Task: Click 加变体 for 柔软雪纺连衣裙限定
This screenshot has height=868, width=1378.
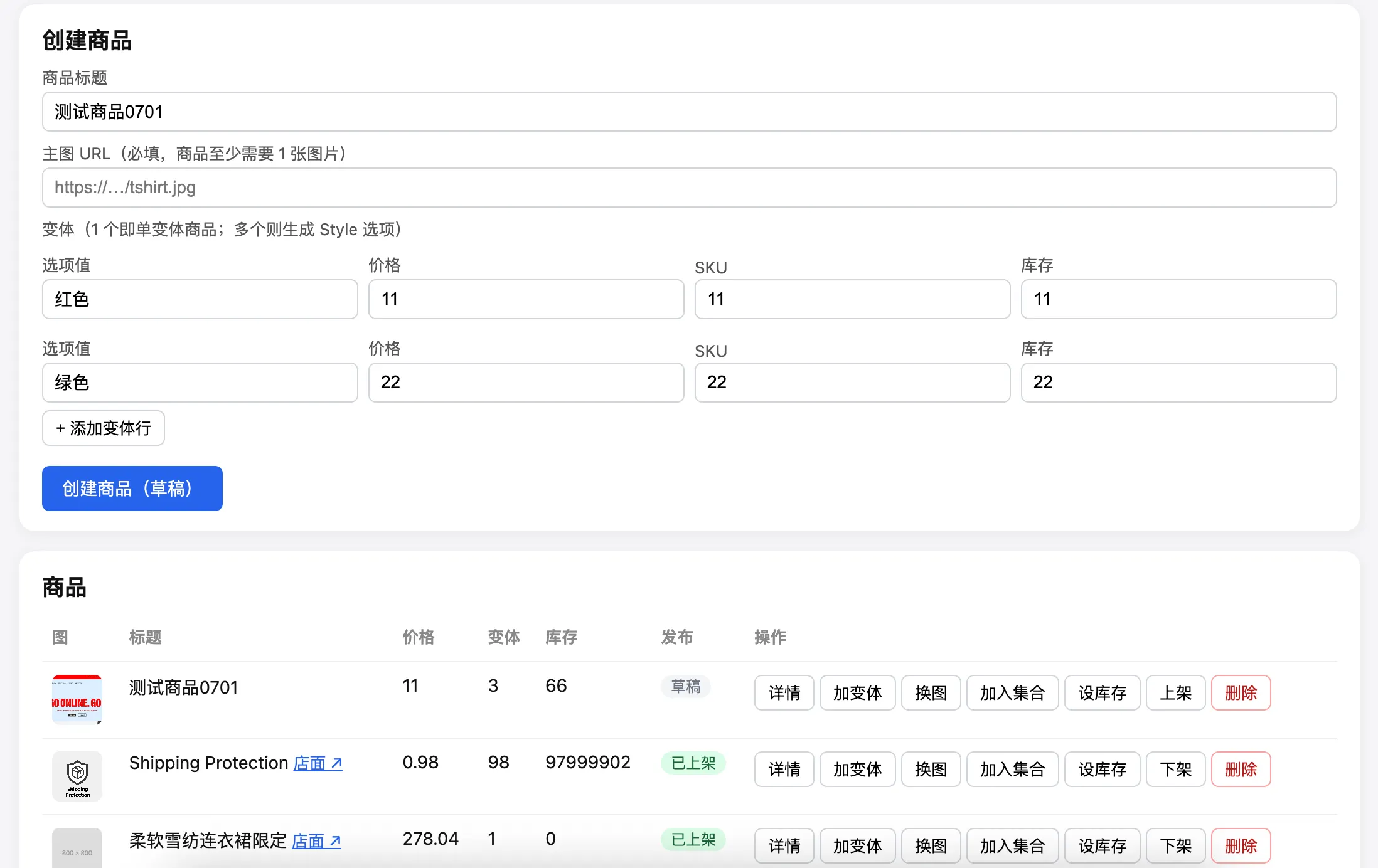Action: 858,846
